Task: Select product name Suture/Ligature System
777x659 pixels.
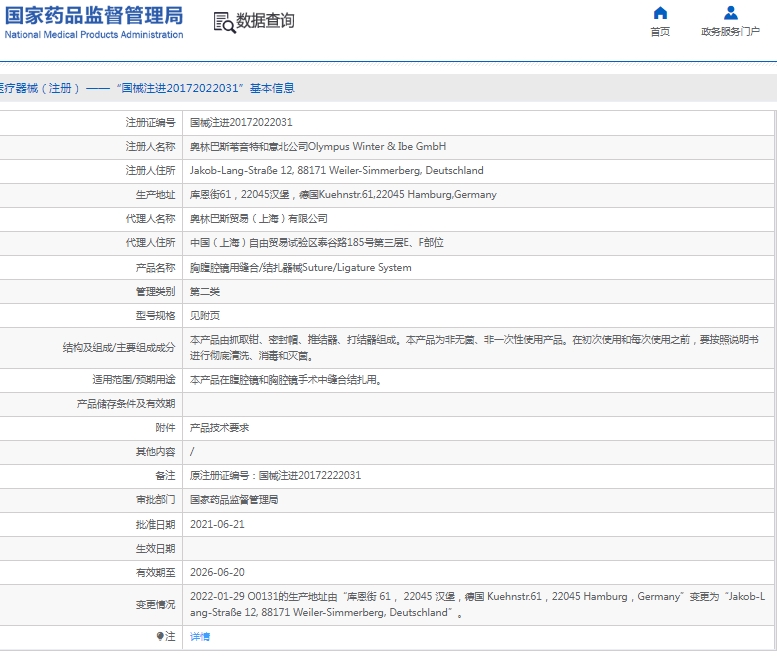Action: pos(300,268)
